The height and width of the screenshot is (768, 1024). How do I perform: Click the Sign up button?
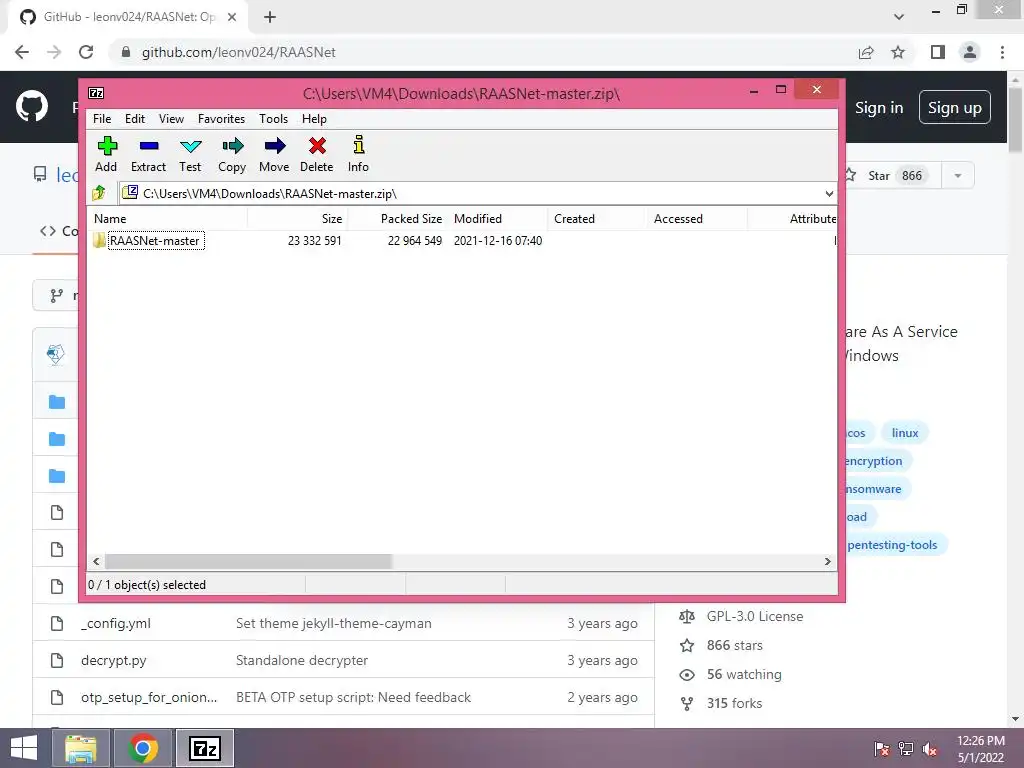(955, 108)
